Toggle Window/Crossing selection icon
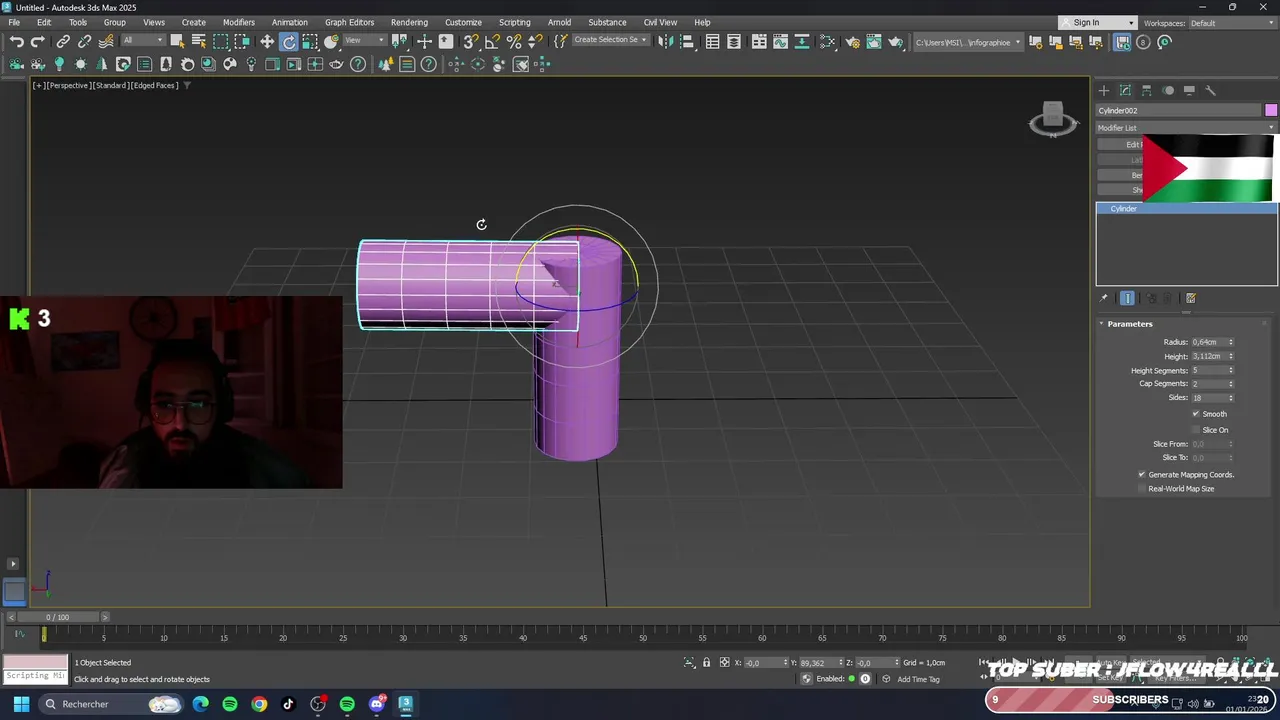The image size is (1280, 720). click(x=242, y=41)
